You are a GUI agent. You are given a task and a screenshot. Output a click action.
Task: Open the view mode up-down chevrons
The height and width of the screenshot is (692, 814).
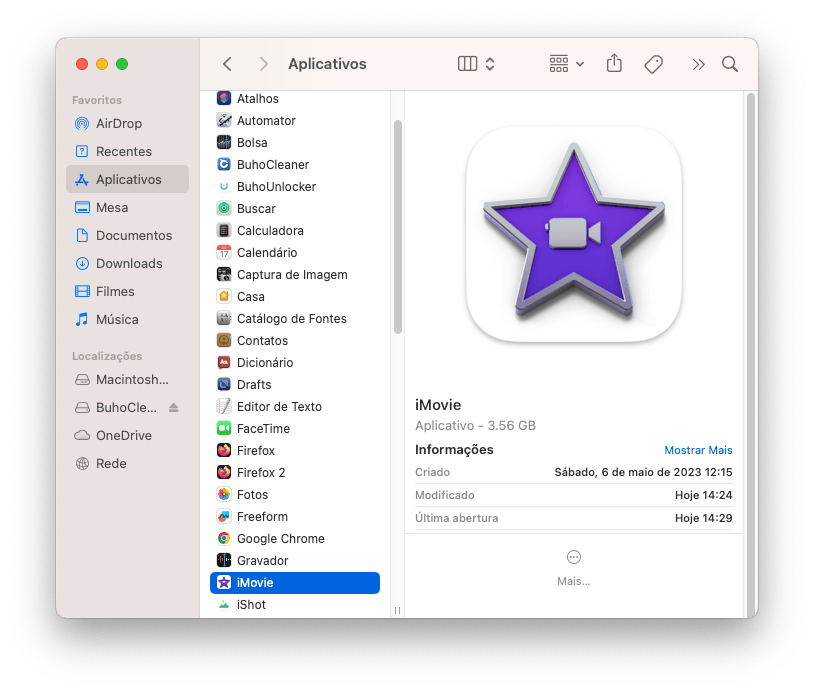tap(490, 64)
